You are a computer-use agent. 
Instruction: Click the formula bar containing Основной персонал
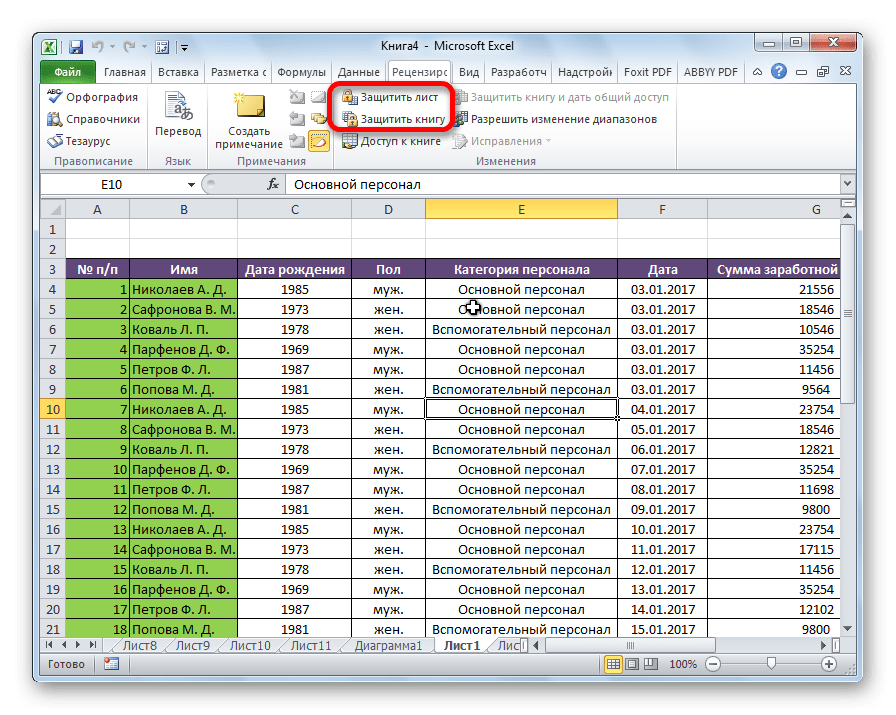tap(563, 185)
